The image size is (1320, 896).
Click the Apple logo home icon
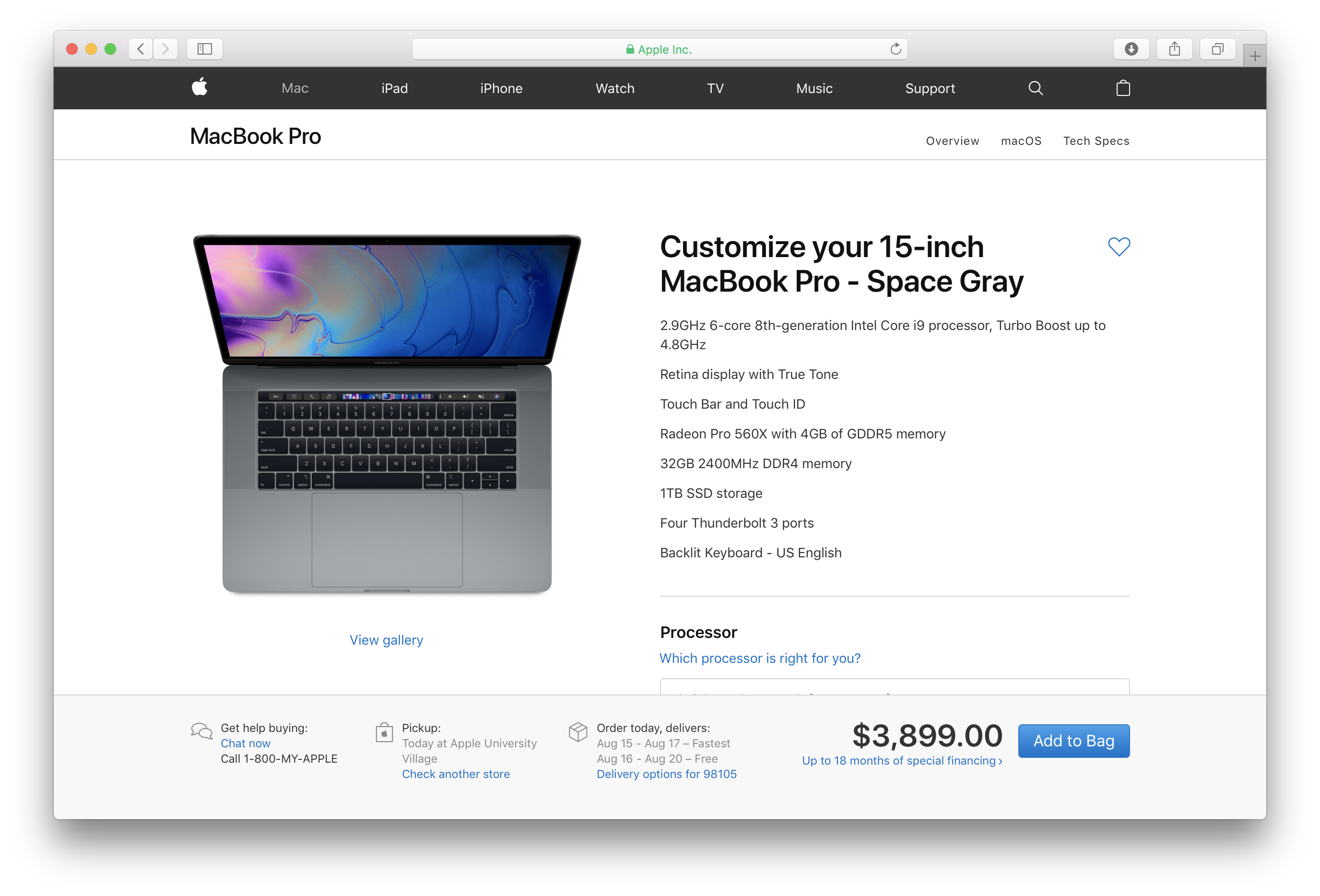click(x=200, y=87)
